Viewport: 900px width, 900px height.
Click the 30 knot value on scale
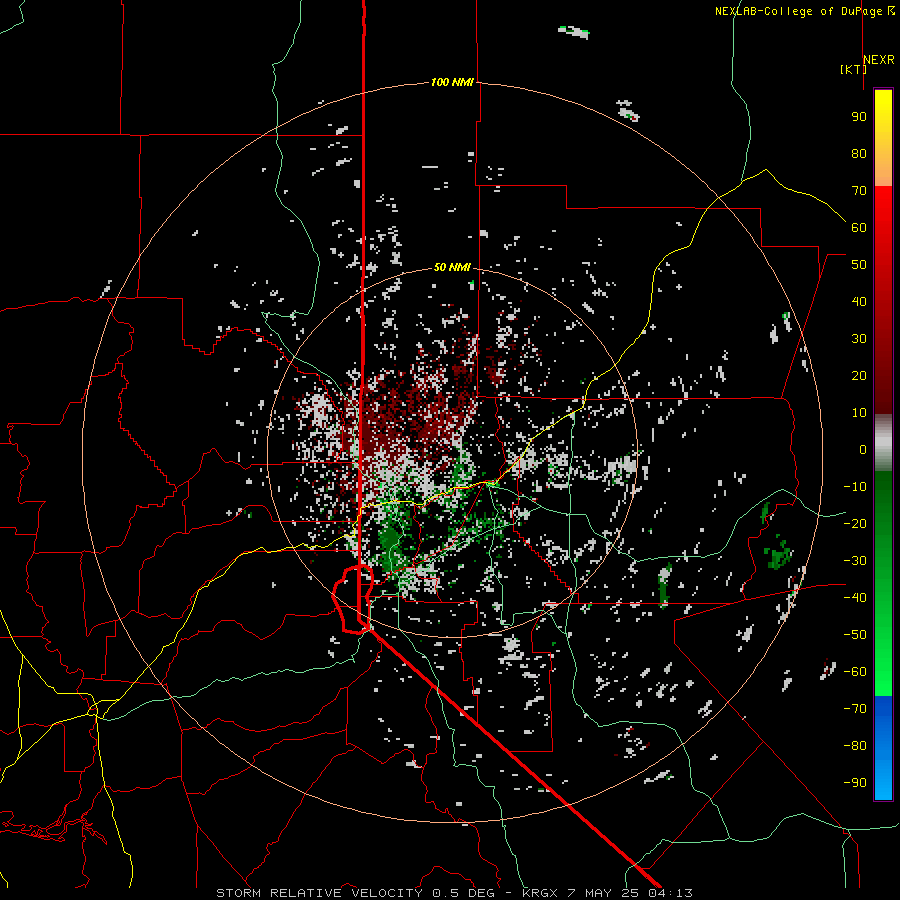[859, 339]
